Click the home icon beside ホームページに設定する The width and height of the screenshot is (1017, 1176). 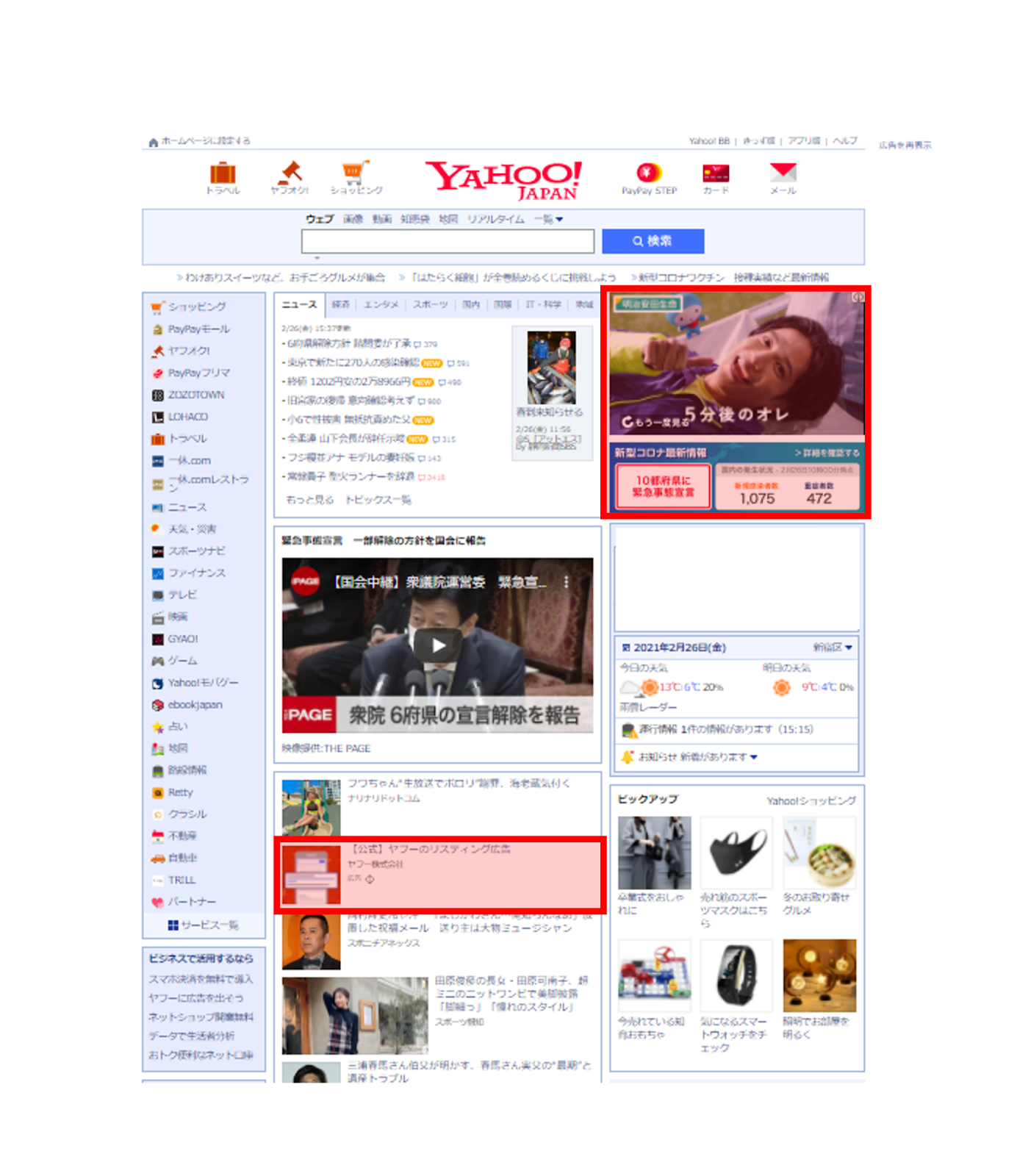point(153,142)
